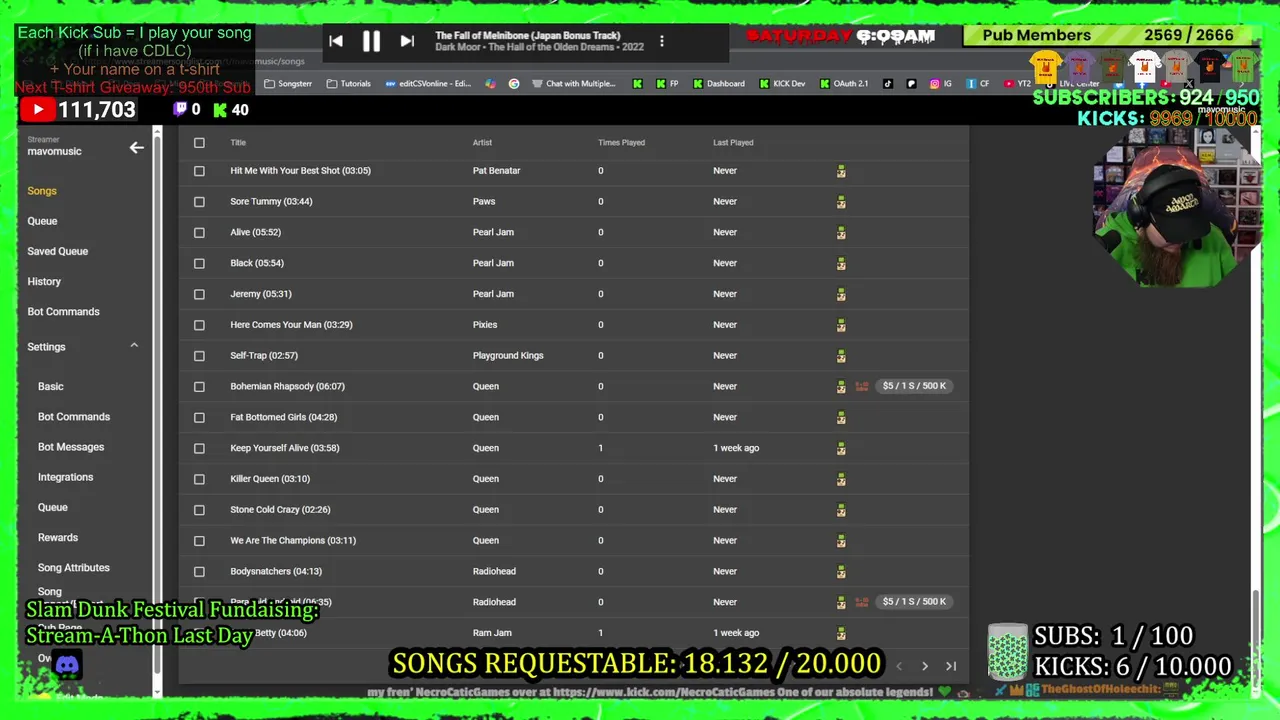
Task: Open Basic settings
Action: pos(51,387)
